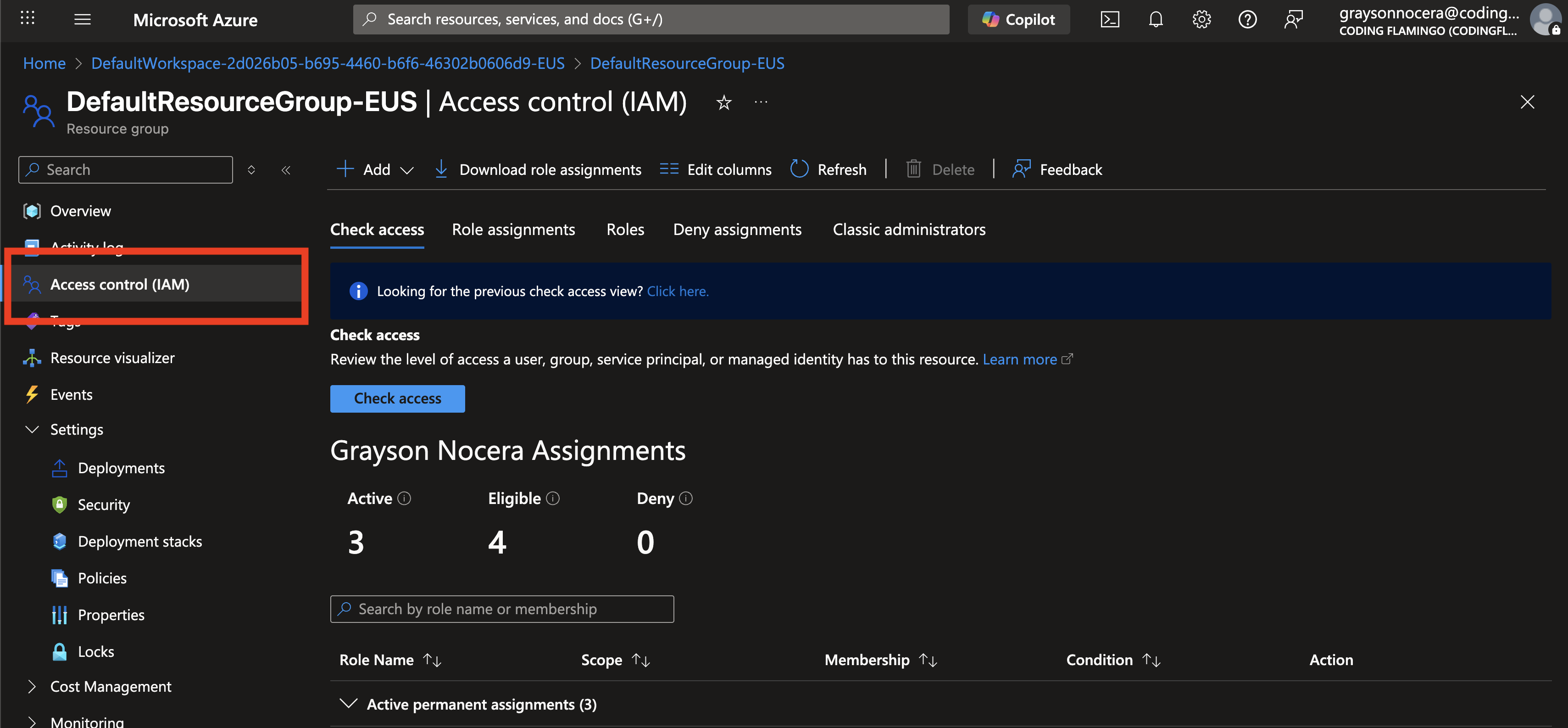1568x728 pixels.
Task: Open the feedback smiley icon in top bar
Action: pos(1294,19)
